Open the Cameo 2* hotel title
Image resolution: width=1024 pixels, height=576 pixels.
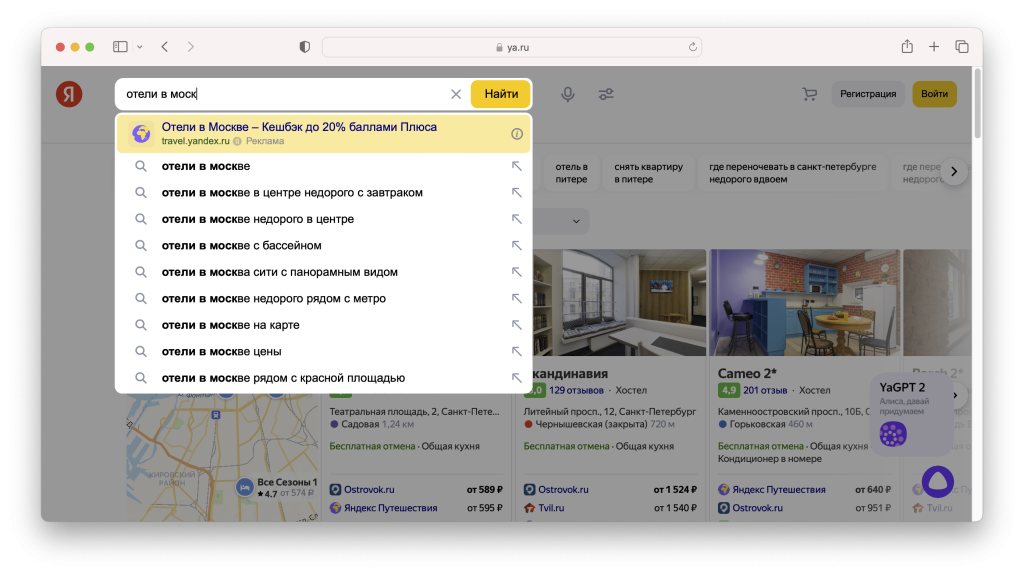747,374
